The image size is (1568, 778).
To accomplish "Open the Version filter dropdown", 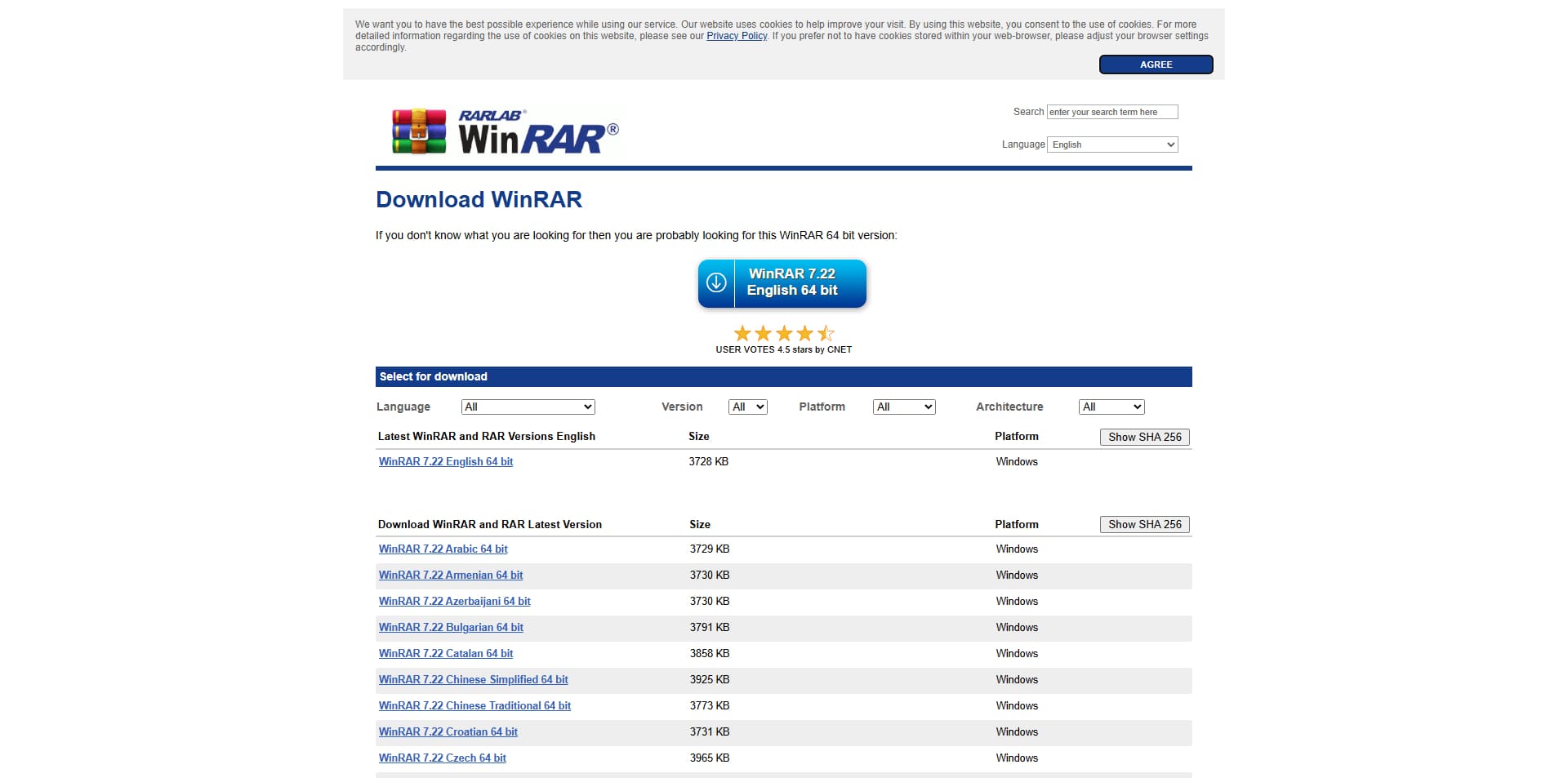I will [x=747, y=407].
